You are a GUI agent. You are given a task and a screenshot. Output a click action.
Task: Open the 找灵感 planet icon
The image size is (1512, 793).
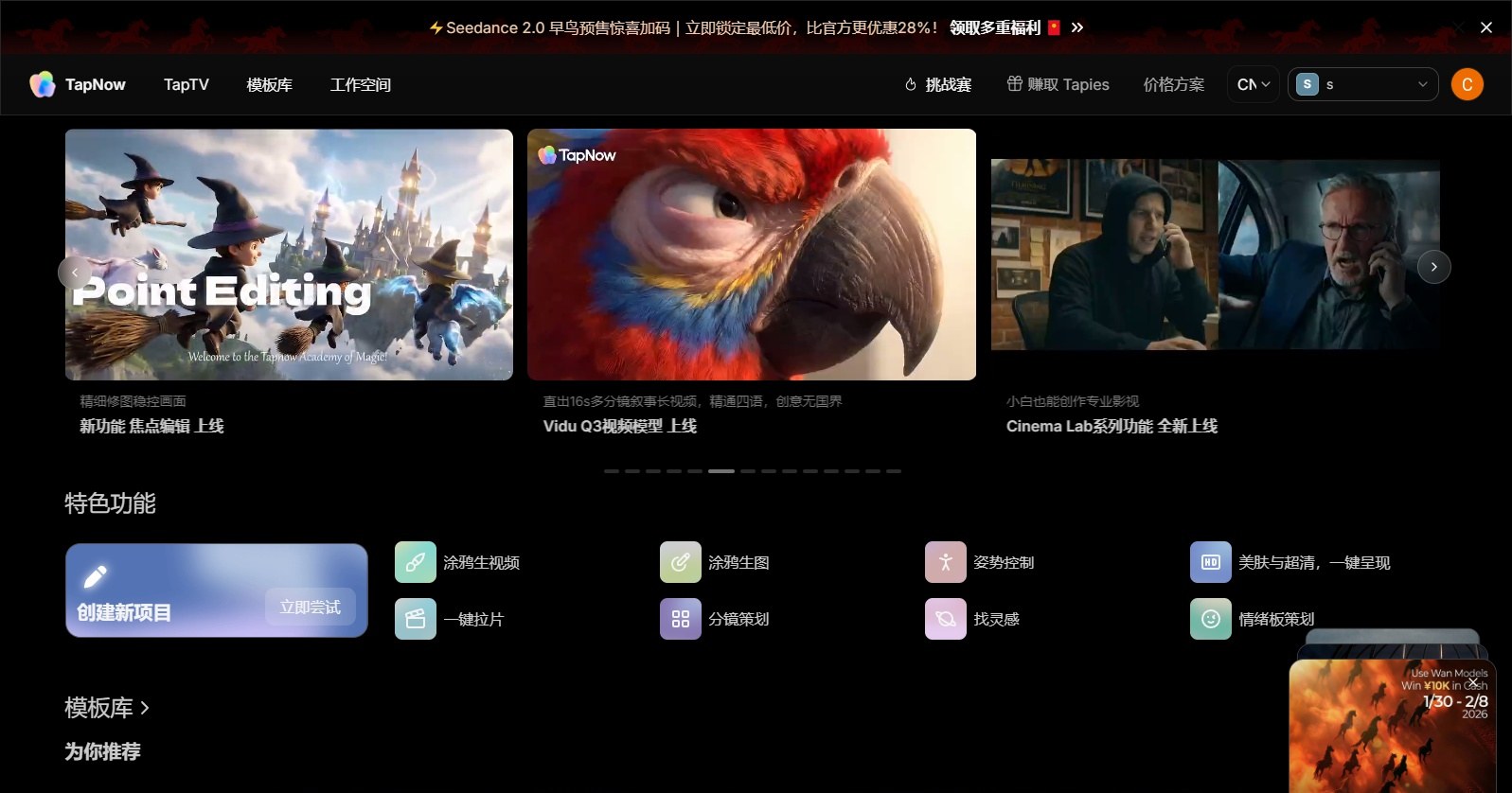946,619
